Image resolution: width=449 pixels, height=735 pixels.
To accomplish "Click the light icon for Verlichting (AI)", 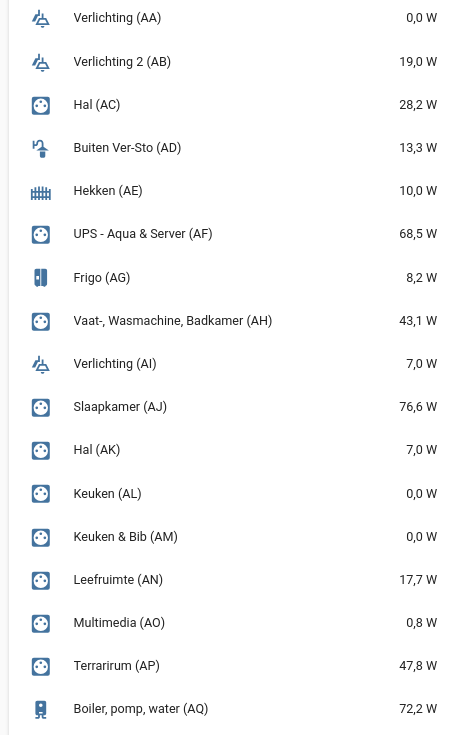I will click(x=41, y=364).
